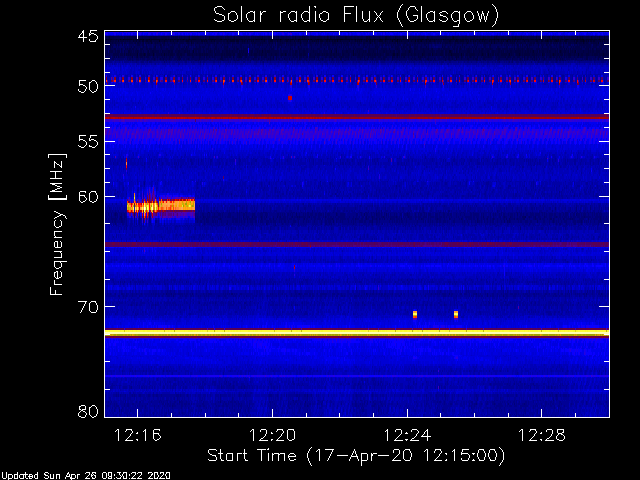Click the 60 frequency tick label
The width and height of the screenshot is (640, 480).
(x=88, y=197)
